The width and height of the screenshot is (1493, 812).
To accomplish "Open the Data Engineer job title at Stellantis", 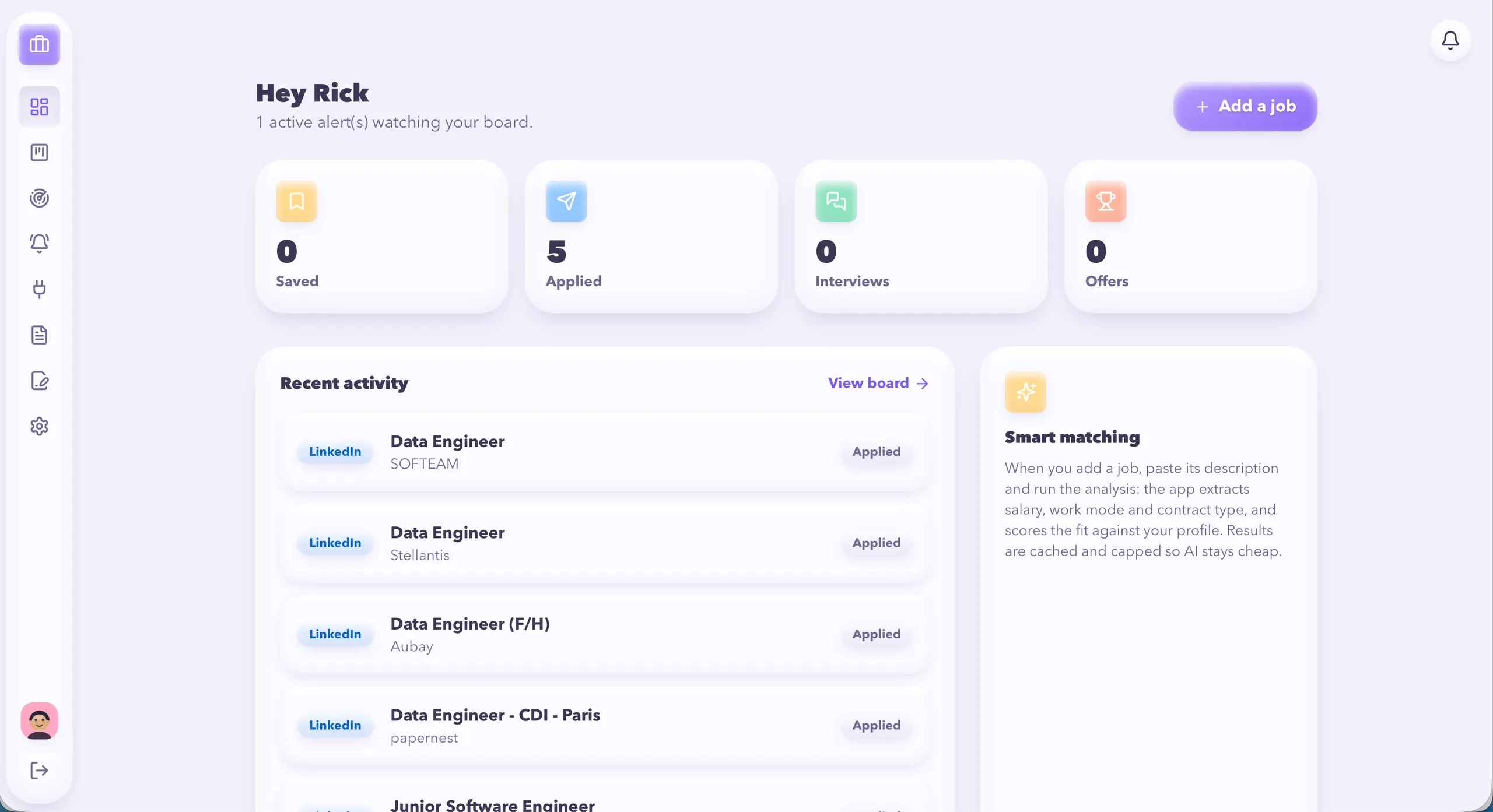I will pyautogui.click(x=447, y=533).
